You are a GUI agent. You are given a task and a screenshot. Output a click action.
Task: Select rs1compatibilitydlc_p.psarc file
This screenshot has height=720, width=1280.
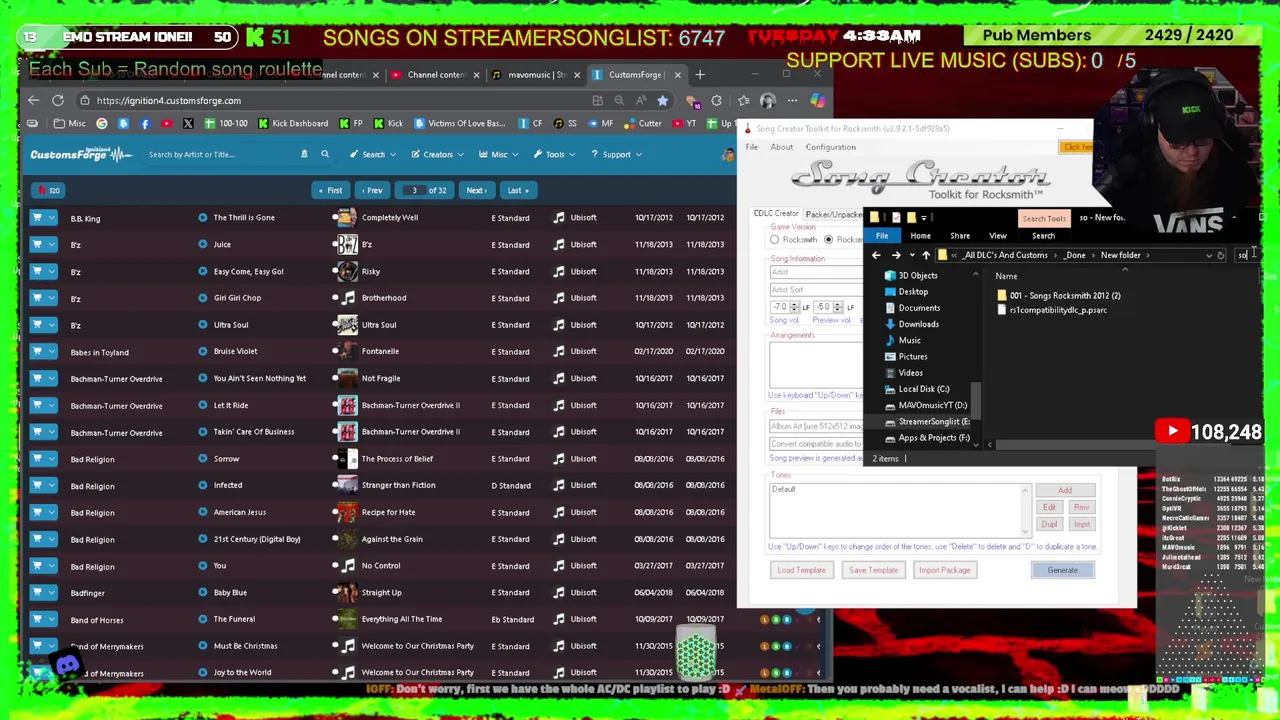coord(1052,310)
